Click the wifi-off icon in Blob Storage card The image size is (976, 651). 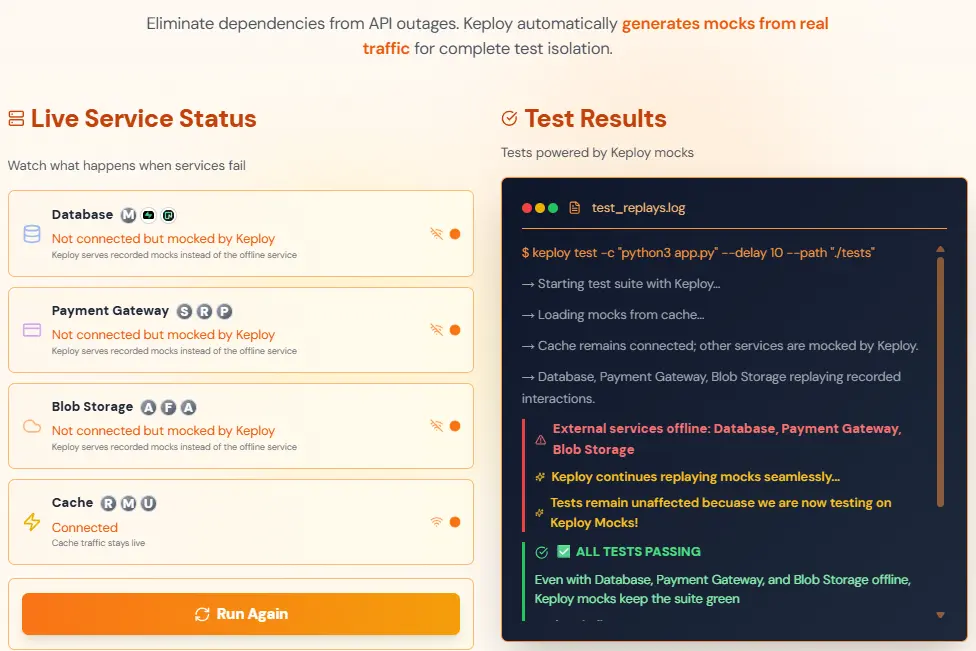coord(436,425)
